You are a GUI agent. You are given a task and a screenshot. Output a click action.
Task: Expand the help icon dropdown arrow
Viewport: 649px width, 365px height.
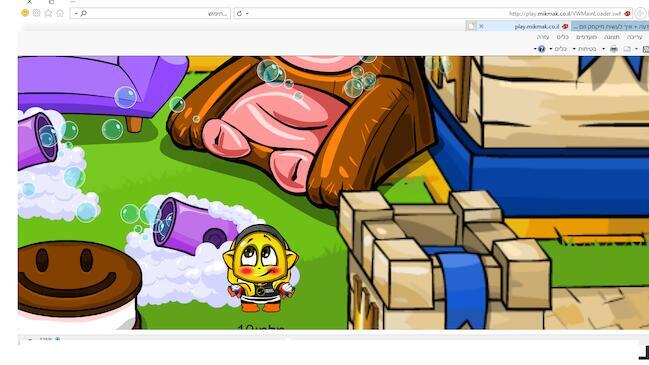[x=535, y=49]
